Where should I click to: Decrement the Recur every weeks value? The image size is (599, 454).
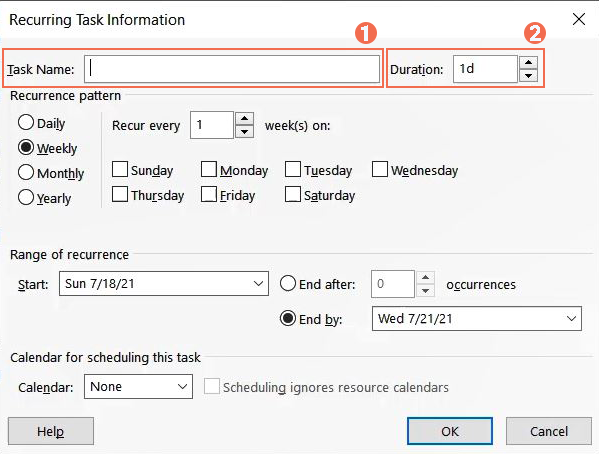(x=244, y=132)
